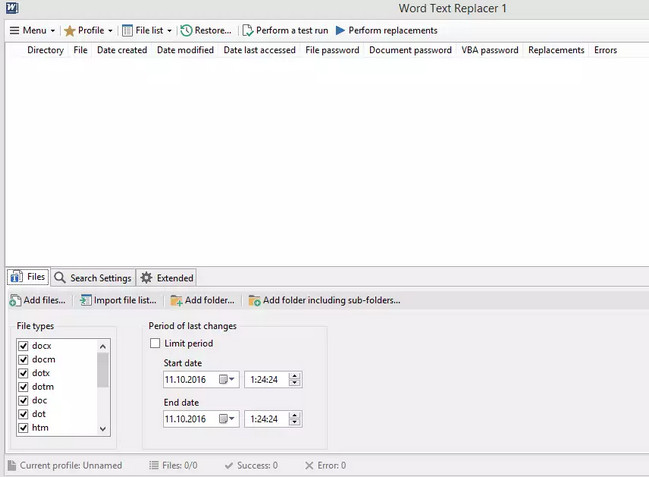This screenshot has width=649, height=477.
Task: Sort by the Date modified column header
Action: click(x=185, y=50)
